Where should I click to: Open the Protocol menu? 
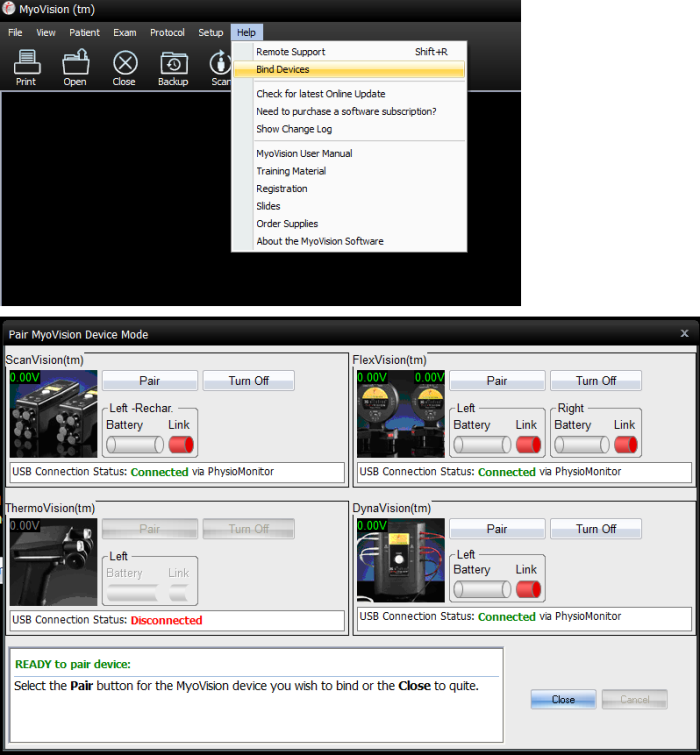point(167,32)
